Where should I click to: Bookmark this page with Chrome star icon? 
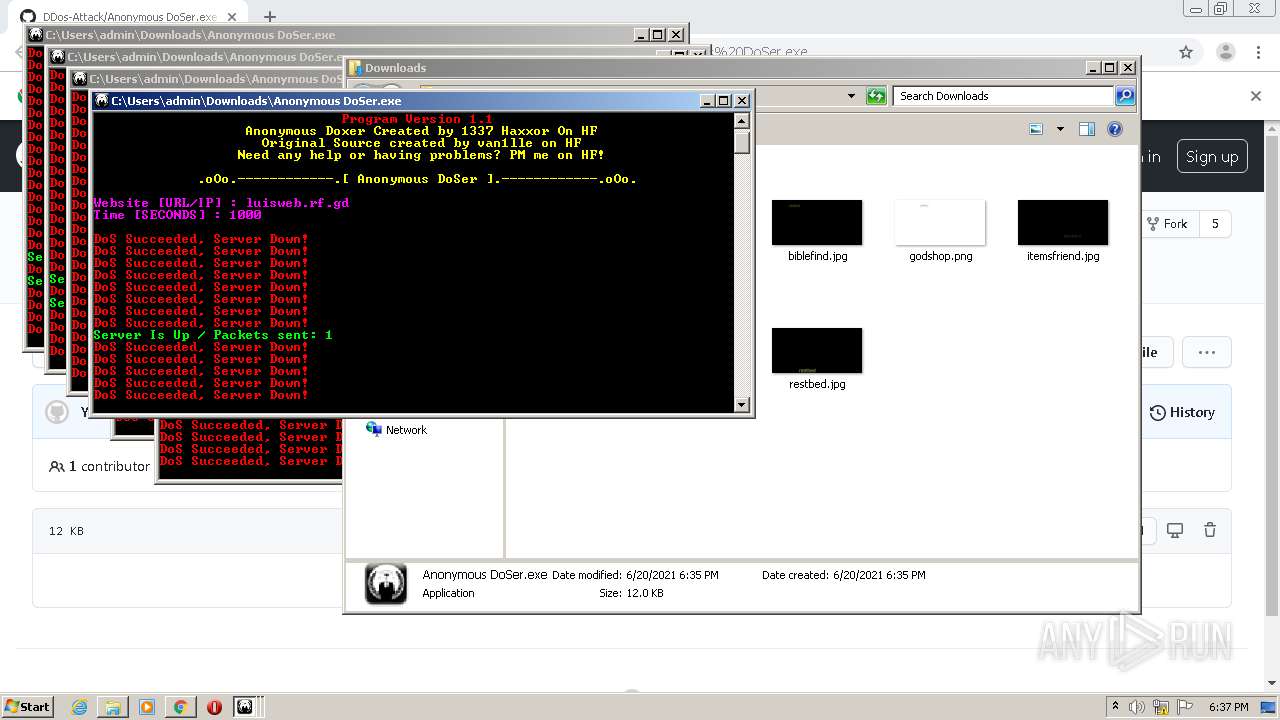click(1186, 52)
